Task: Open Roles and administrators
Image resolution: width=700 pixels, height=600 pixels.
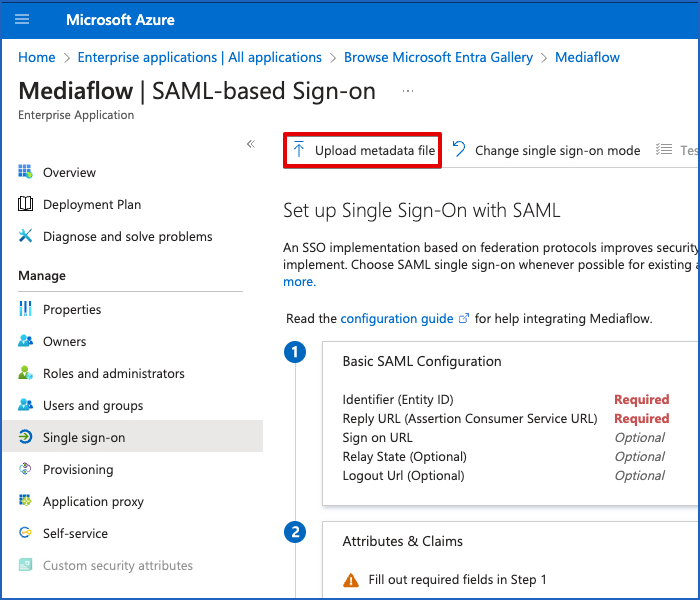Action: [113, 373]
